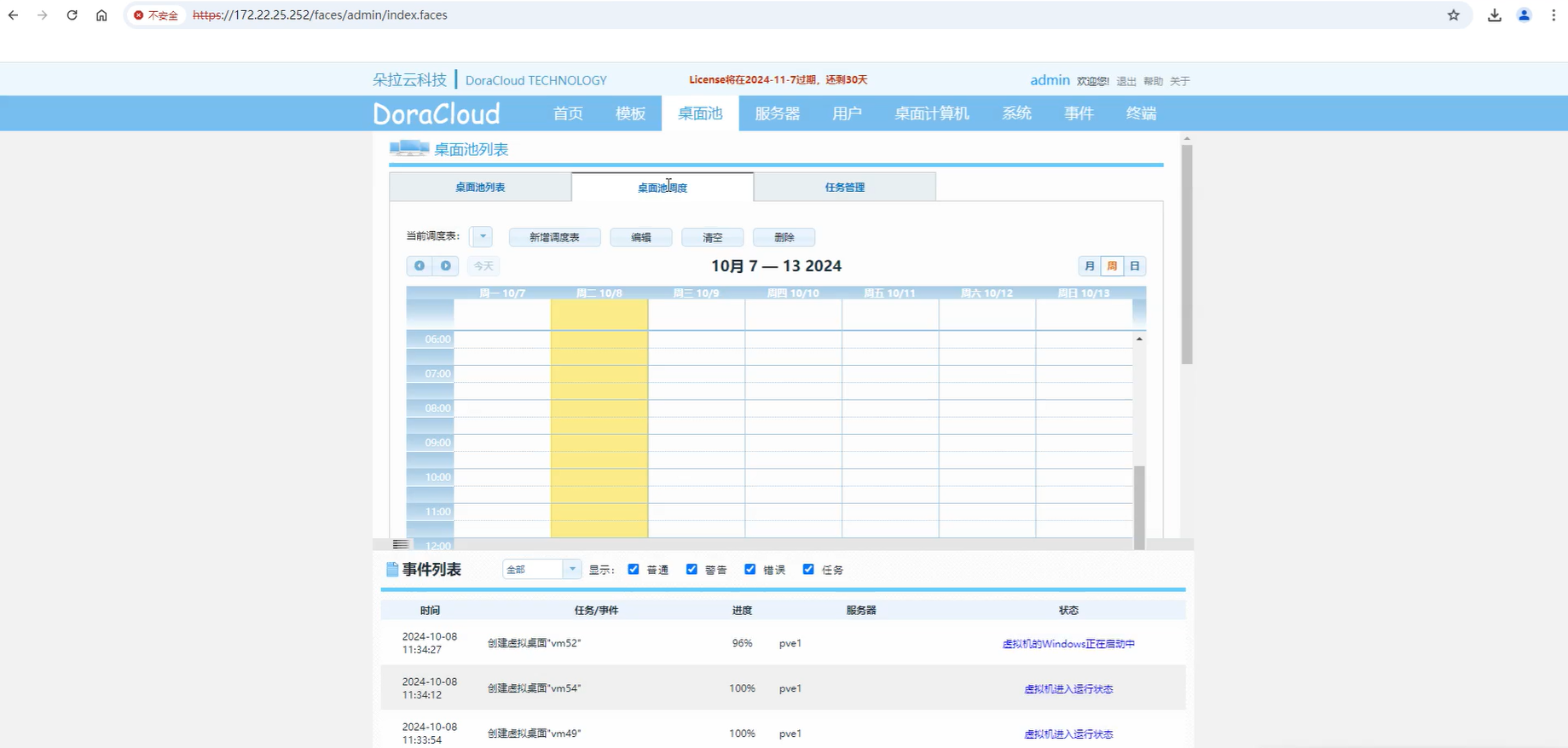Image resolution: width=1568 pixels, height=748 pixels.
Task: Open the 桌面计算机 menu
Action: coord(932,113)
